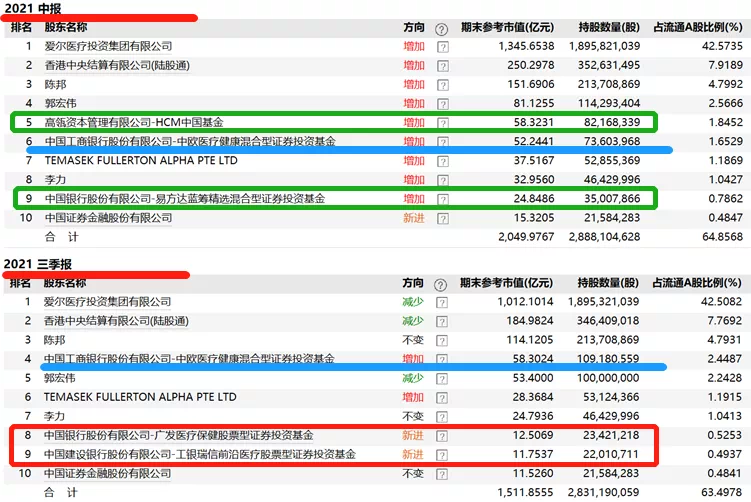Click question icon for 工银瑞信前沿医疗 row

click(x=442, y=455)
